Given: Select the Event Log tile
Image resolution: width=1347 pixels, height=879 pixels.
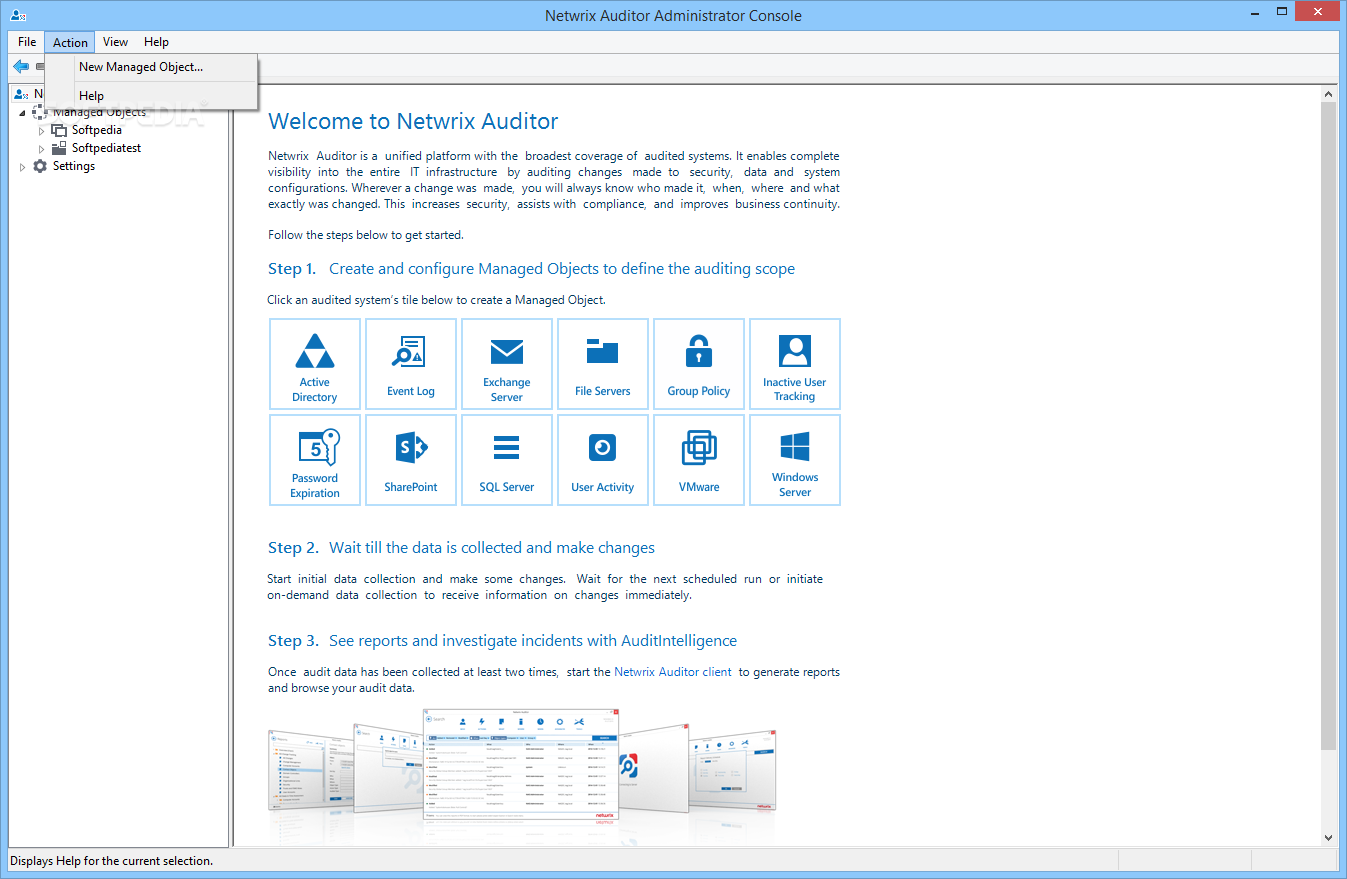Looking at the screenshot, I should click(x=411, y=364).
